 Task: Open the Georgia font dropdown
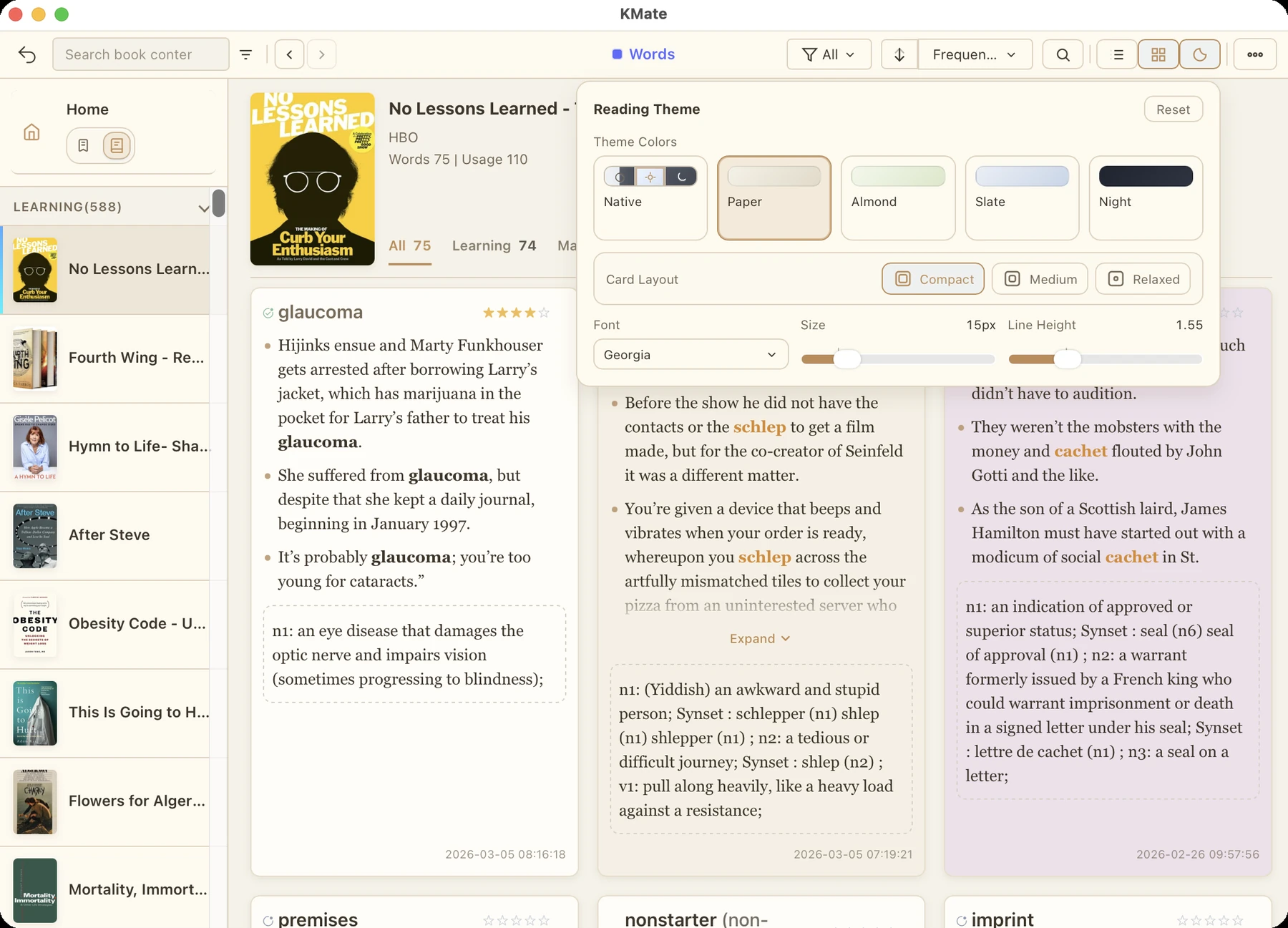click(691, 354)
